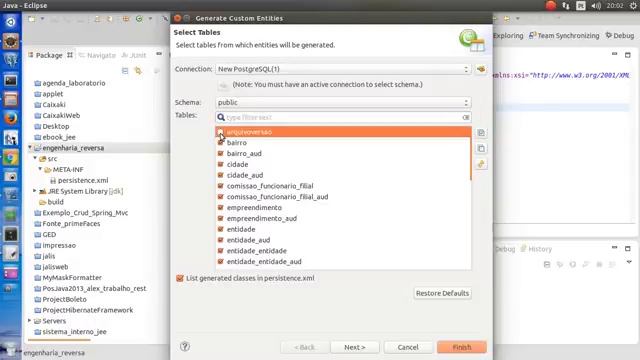The image size is (640, 360).
Task: Open Firefox from the launcher
Action: tap(11, 118)
